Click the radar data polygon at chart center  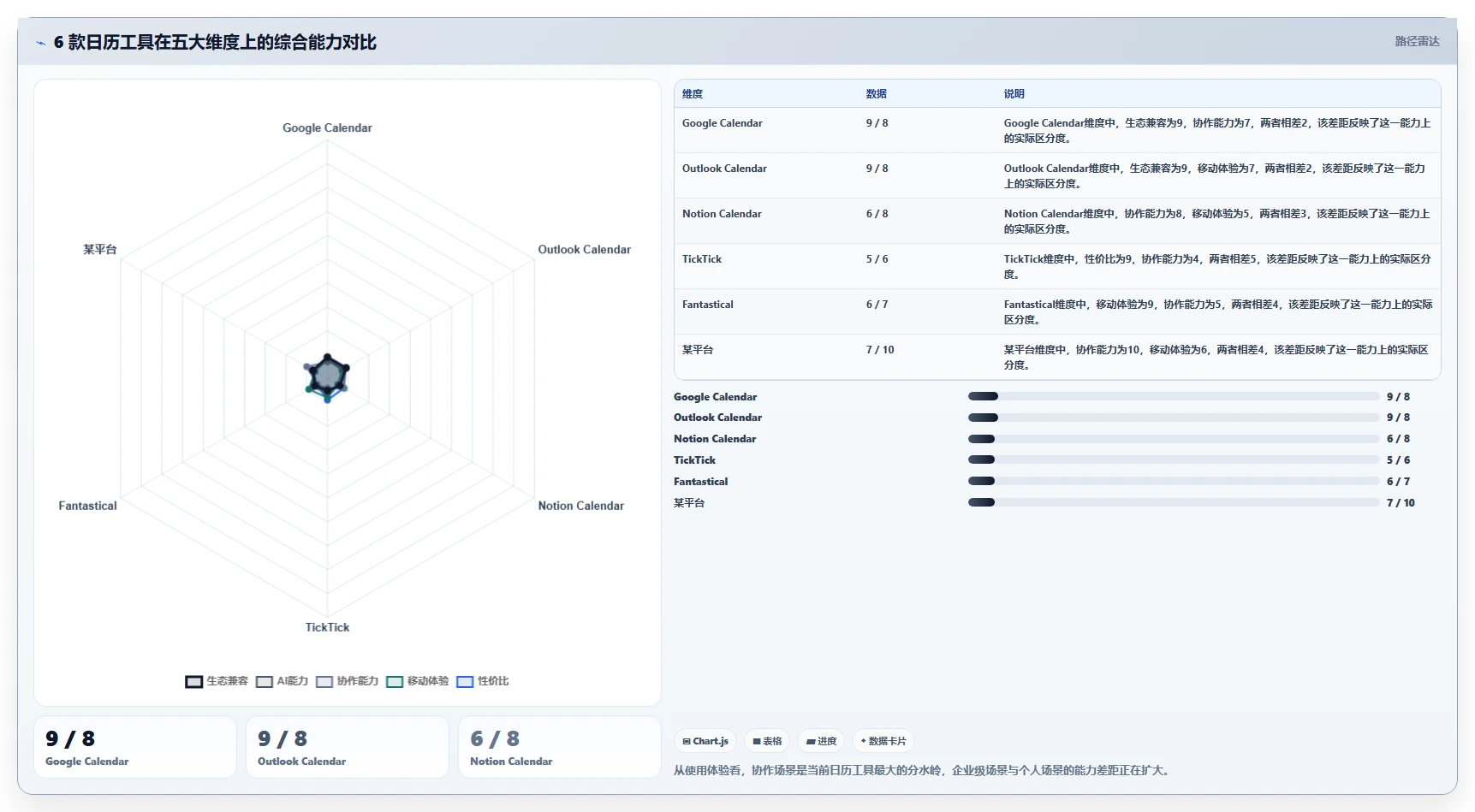click(327, 376)
